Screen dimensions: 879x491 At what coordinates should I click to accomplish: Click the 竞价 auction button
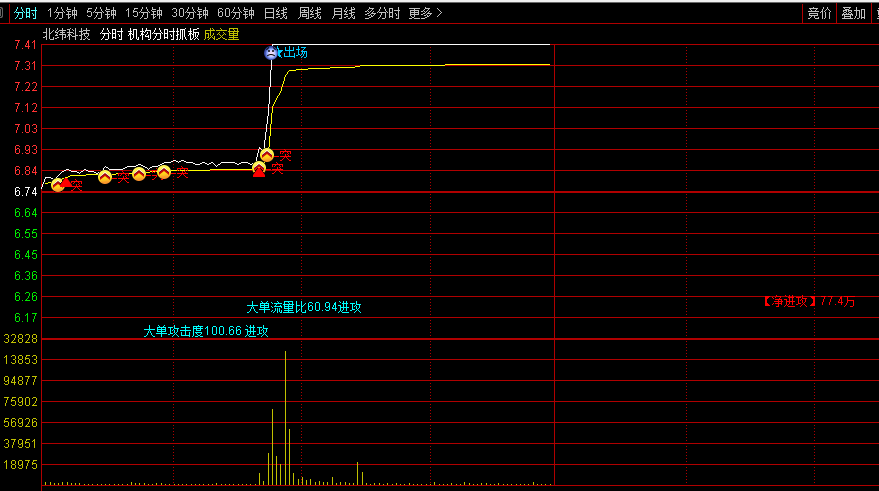point(819,13)
